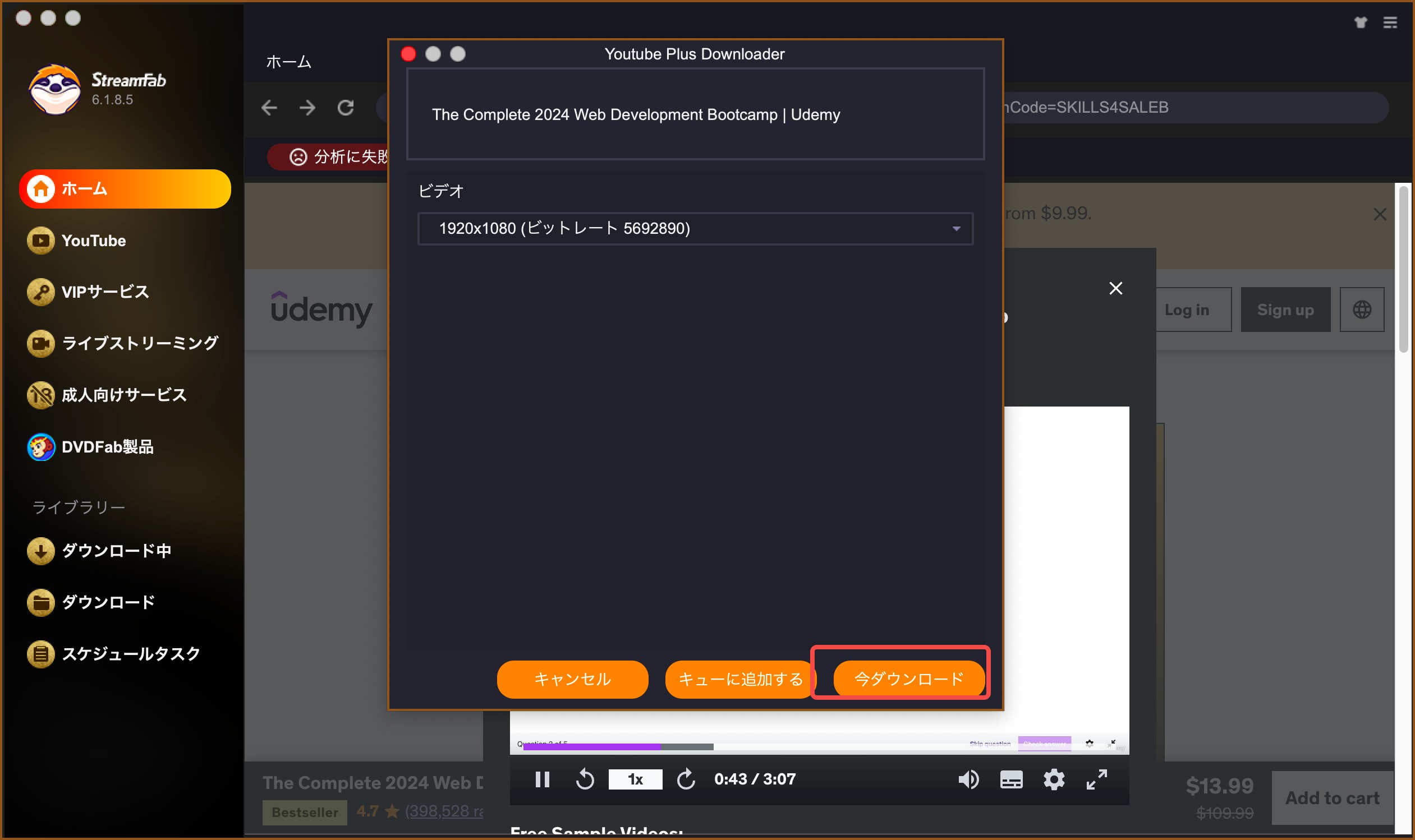Click the DVDFab products mascot icon

tap(41, 446)
